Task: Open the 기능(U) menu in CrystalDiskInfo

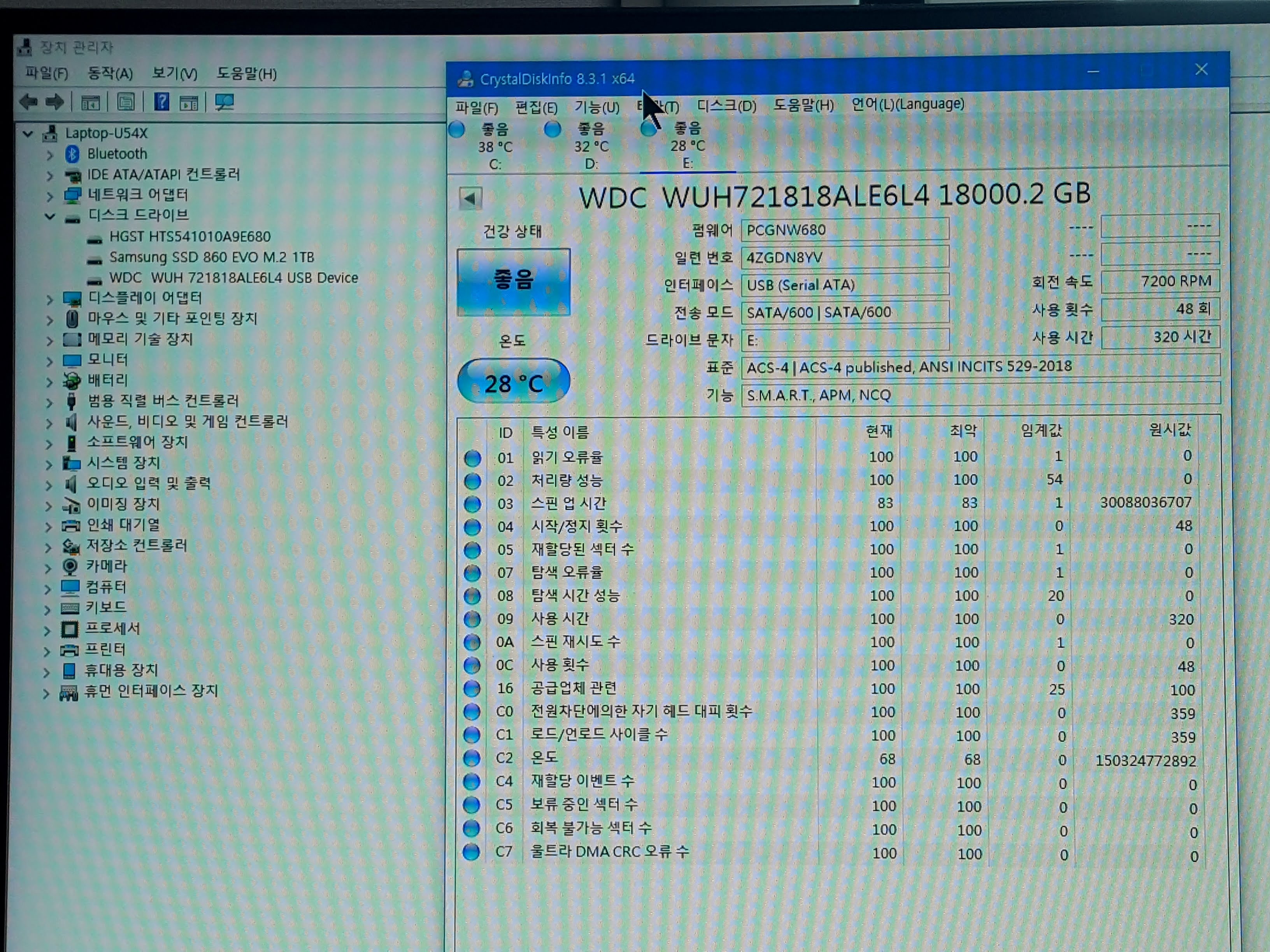Action: pyautogui.click(x=597, y=107)
